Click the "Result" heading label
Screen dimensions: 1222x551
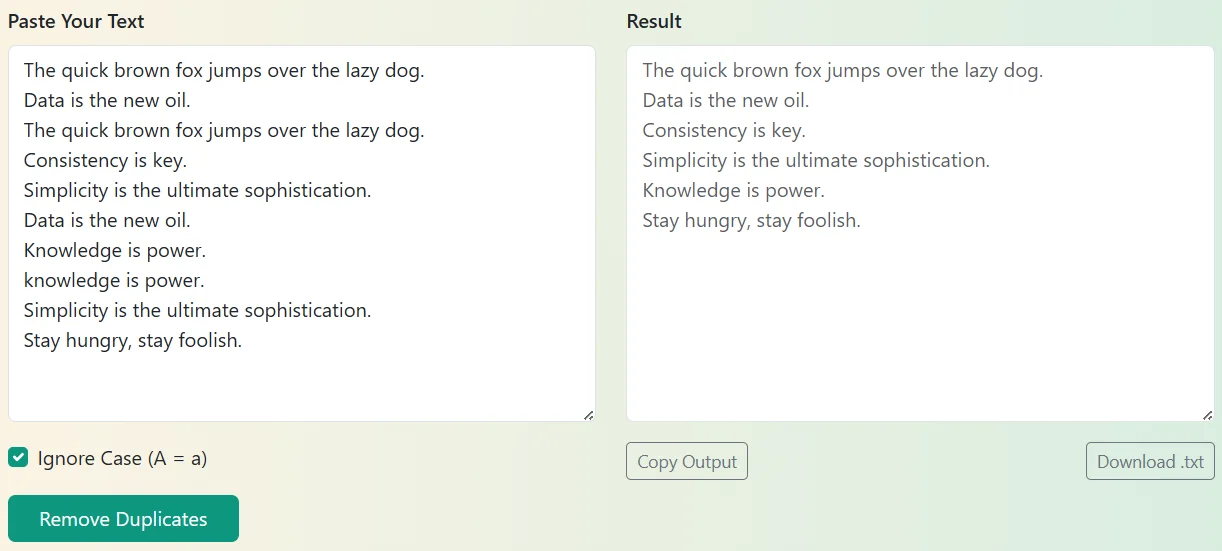tap(654, 21)
